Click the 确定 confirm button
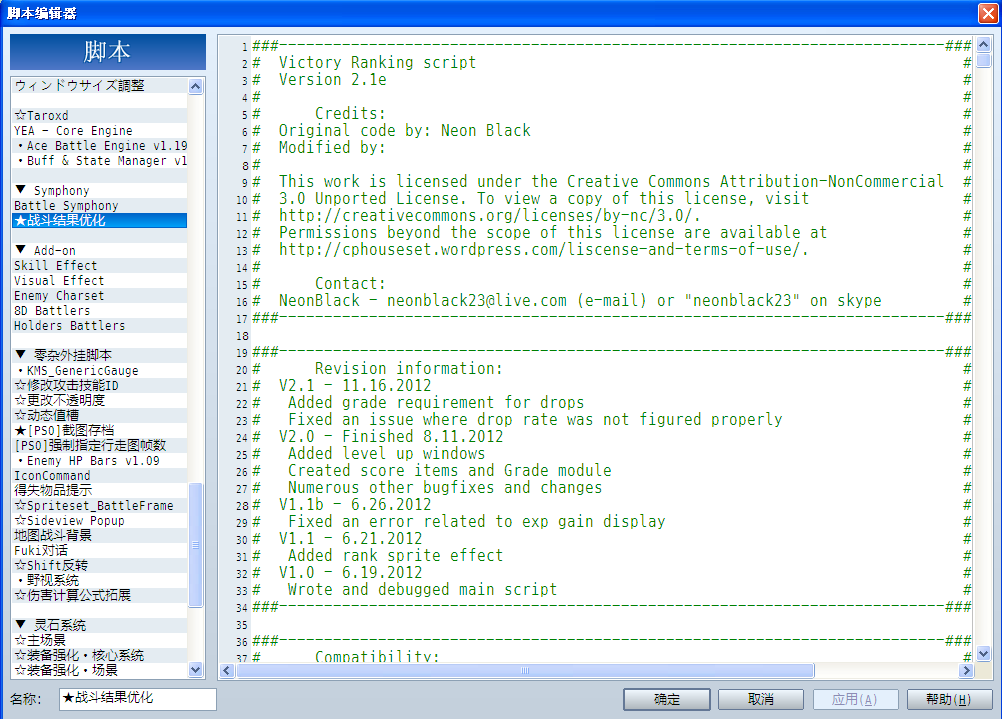The height and width of the screenshot is (720, 1002). pos(667,700)
